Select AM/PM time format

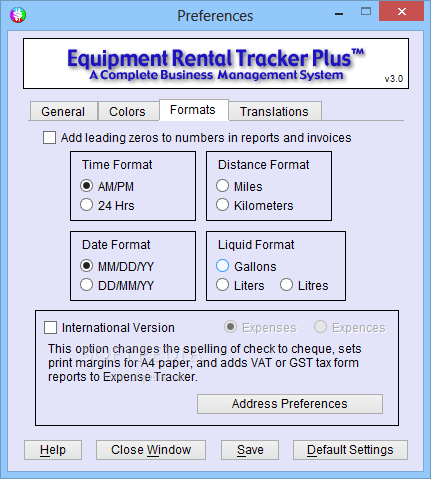(86, 186)
